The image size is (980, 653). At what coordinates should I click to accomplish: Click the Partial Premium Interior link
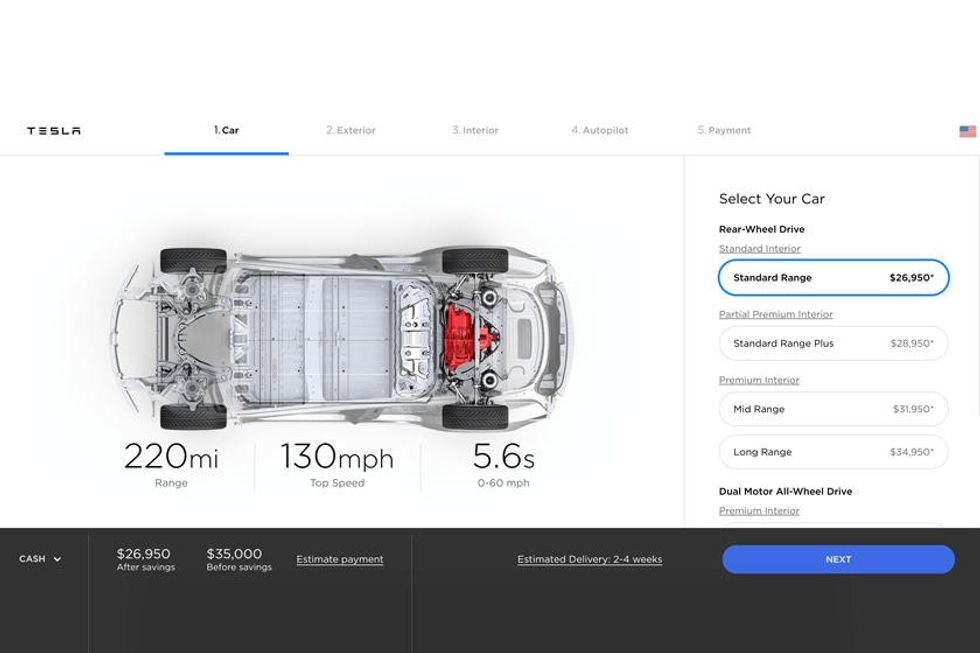coord(775,315)
